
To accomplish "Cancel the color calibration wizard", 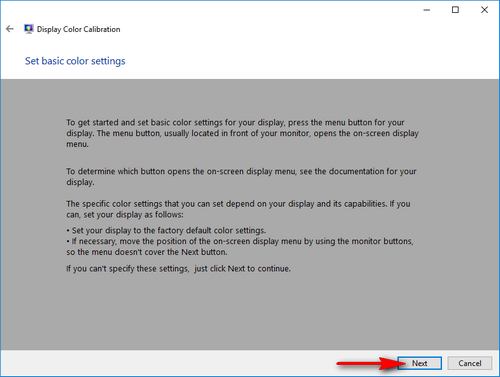I will pos(470,363).
